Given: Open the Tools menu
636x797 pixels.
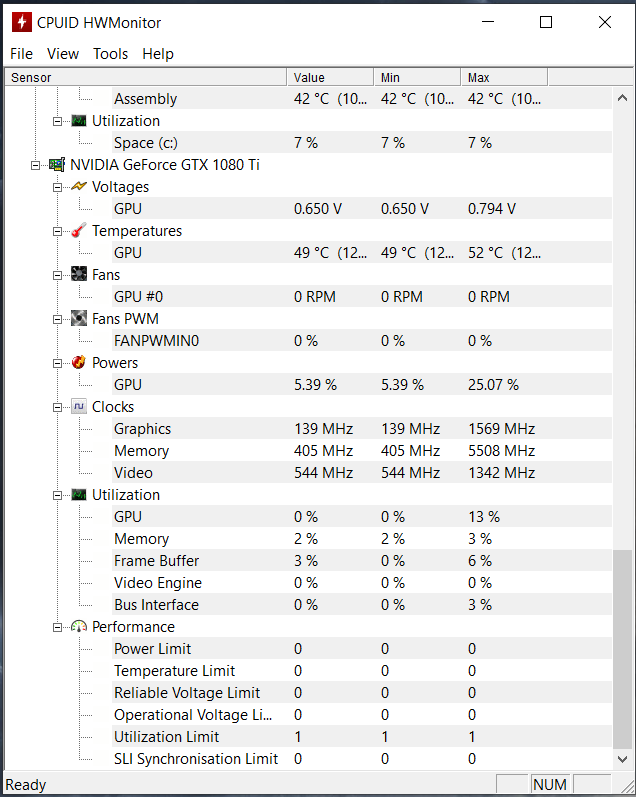Looking at the screenshot, I should (111, 54).
